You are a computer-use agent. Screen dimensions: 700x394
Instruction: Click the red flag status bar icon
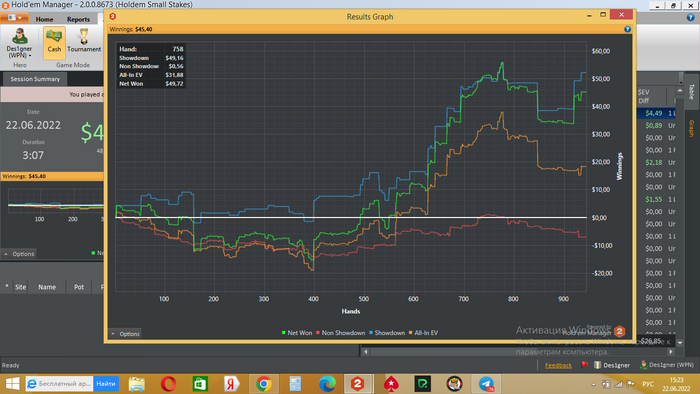coord(584,365)
